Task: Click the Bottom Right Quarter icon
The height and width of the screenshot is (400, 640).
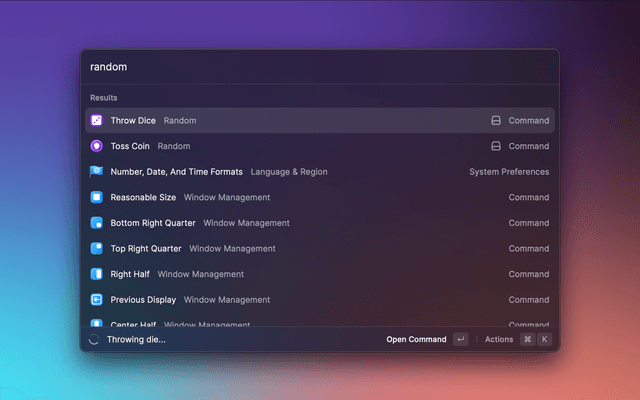Action: (97, 223)
